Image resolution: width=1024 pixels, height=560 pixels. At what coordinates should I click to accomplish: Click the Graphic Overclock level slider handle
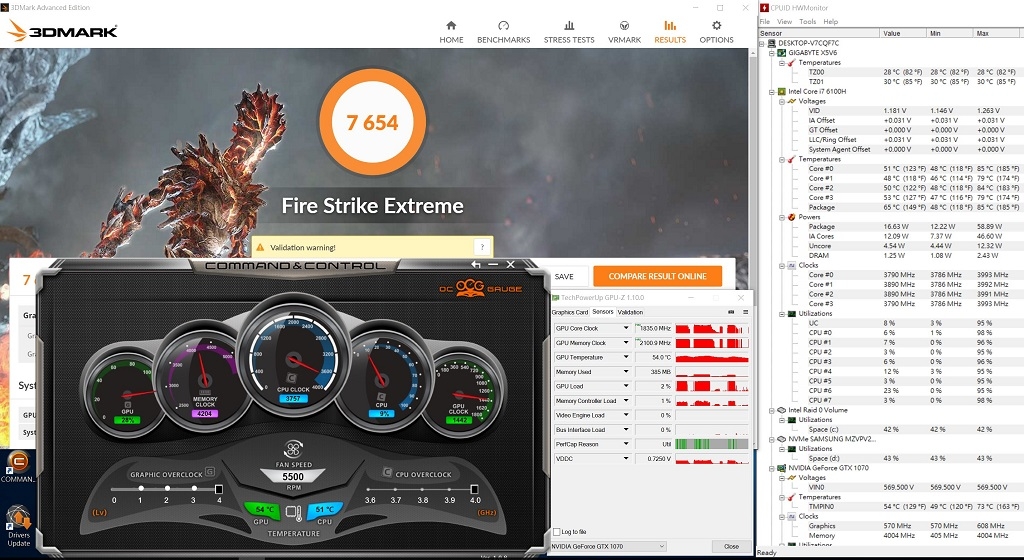(x=219, y=489)
